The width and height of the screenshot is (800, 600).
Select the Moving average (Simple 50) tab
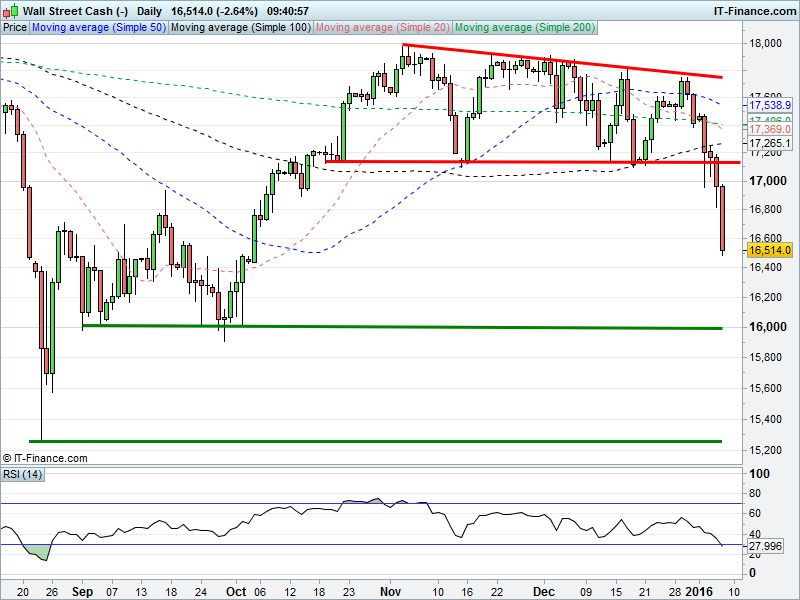[x=97, y=28]
